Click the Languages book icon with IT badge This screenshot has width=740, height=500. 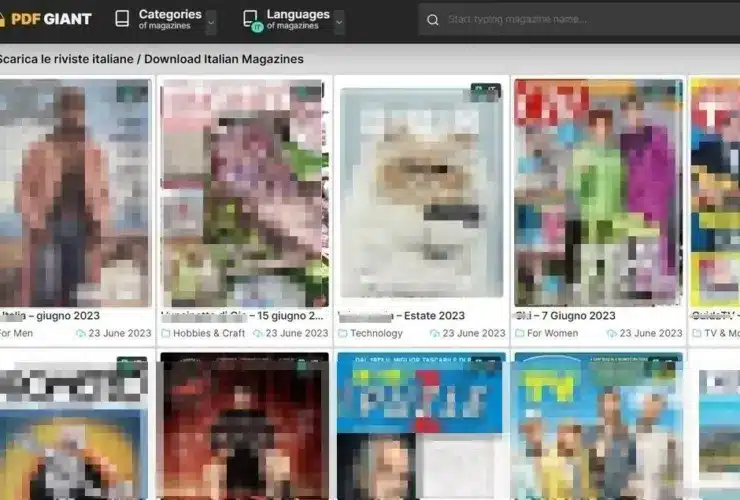(x=251, y=19)
